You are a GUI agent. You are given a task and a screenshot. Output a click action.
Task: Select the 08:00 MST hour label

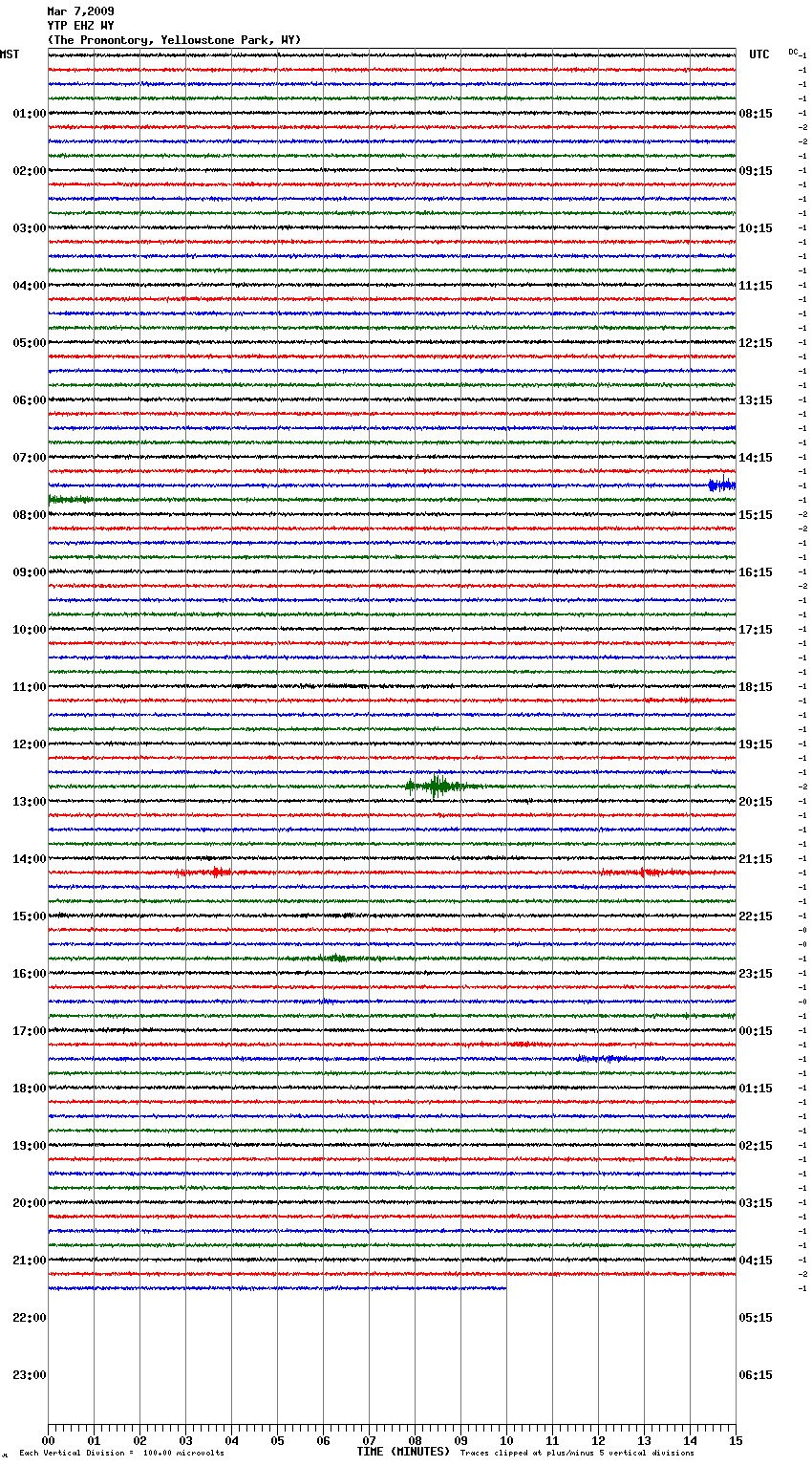pos(30,515)
